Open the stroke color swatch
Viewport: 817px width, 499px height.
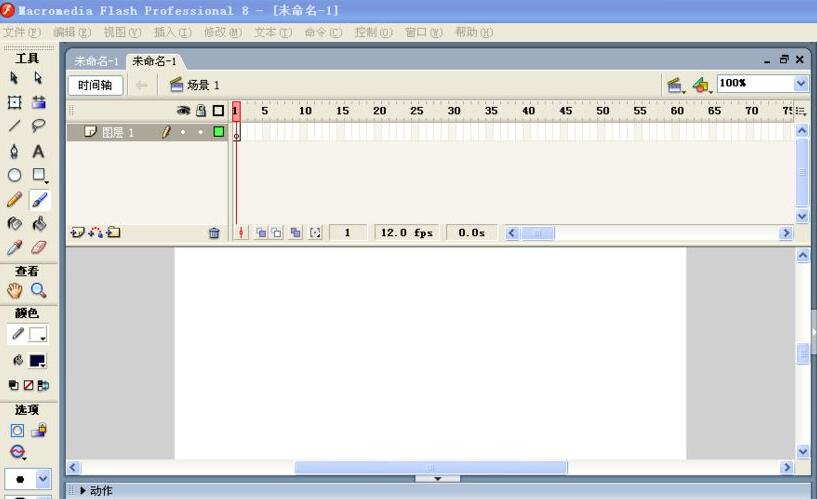(38, 334)
